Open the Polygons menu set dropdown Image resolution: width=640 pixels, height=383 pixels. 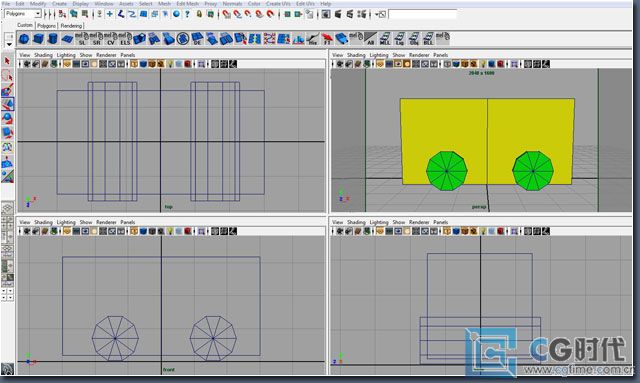tap(23, 14)
